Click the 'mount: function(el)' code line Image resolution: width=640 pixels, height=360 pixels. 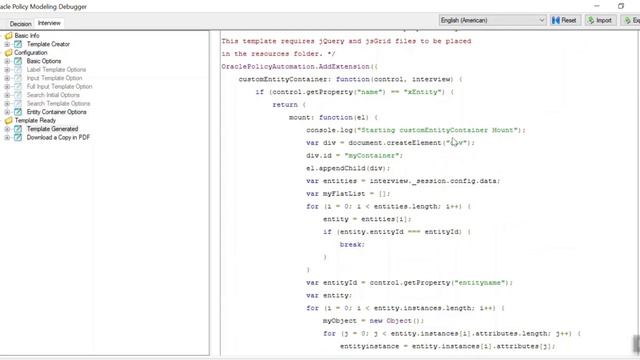[x=333, y=118]
